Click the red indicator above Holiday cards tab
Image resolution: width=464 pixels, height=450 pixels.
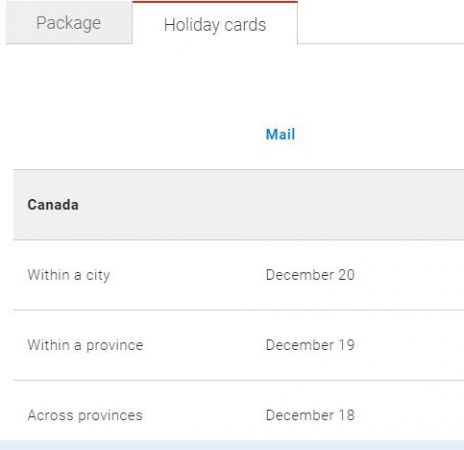(215, 2)
